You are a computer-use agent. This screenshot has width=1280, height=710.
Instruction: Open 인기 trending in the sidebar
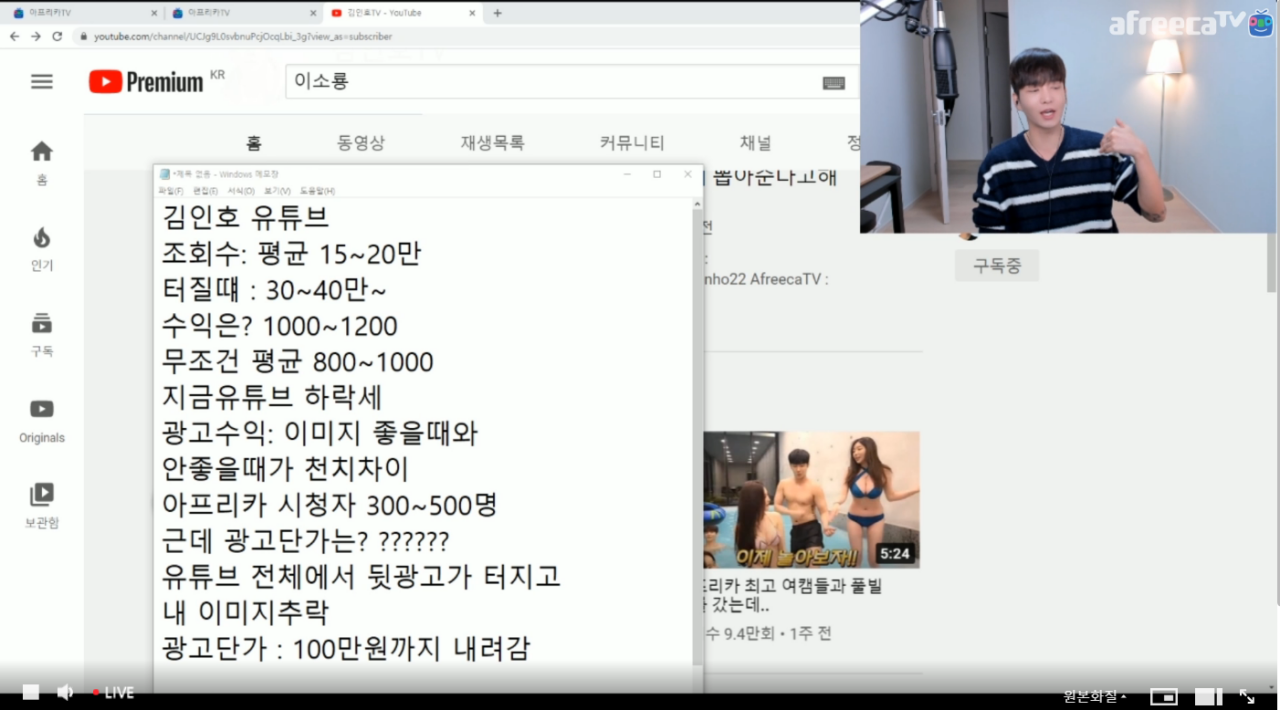click(x=42, y=249)
